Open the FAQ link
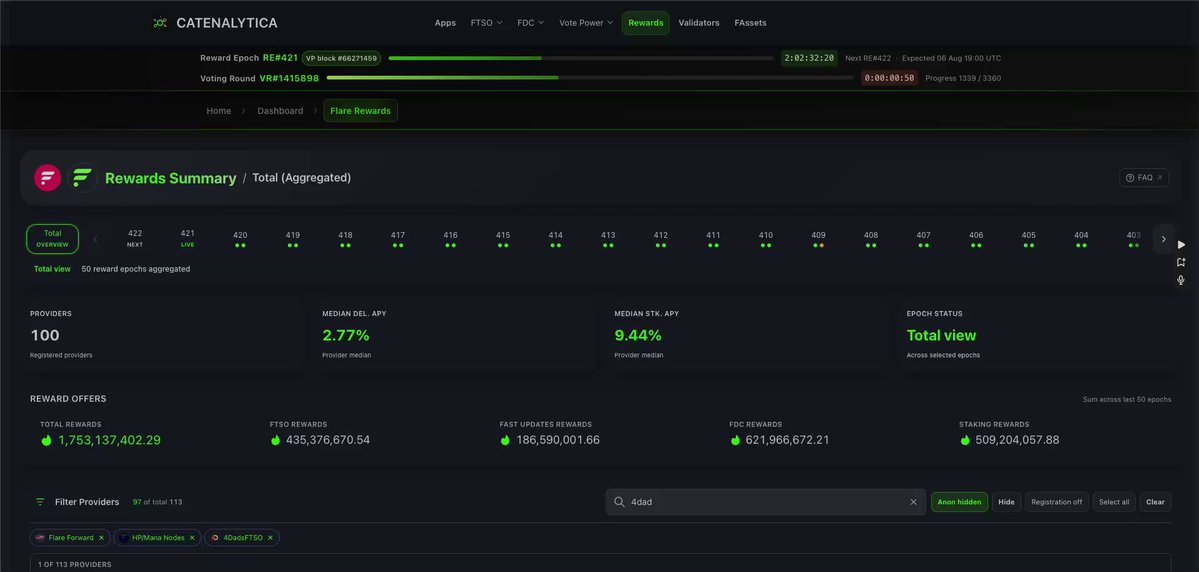Image resolution: width=1199 pixels, height=572 pixels. point(1144,177)
